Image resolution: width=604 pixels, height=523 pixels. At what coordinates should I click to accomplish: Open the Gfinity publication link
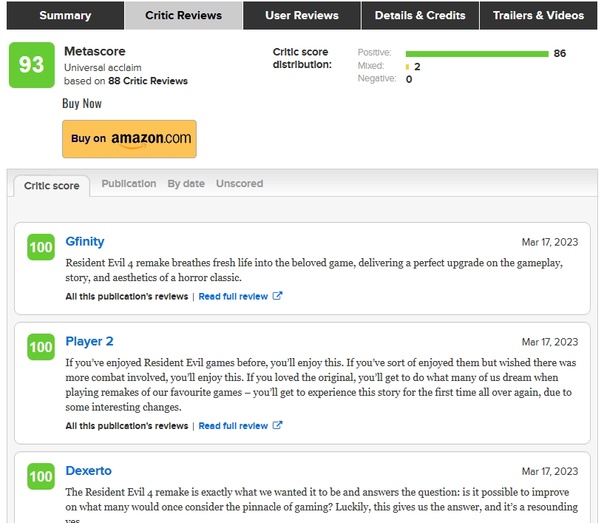pos(84,242)
